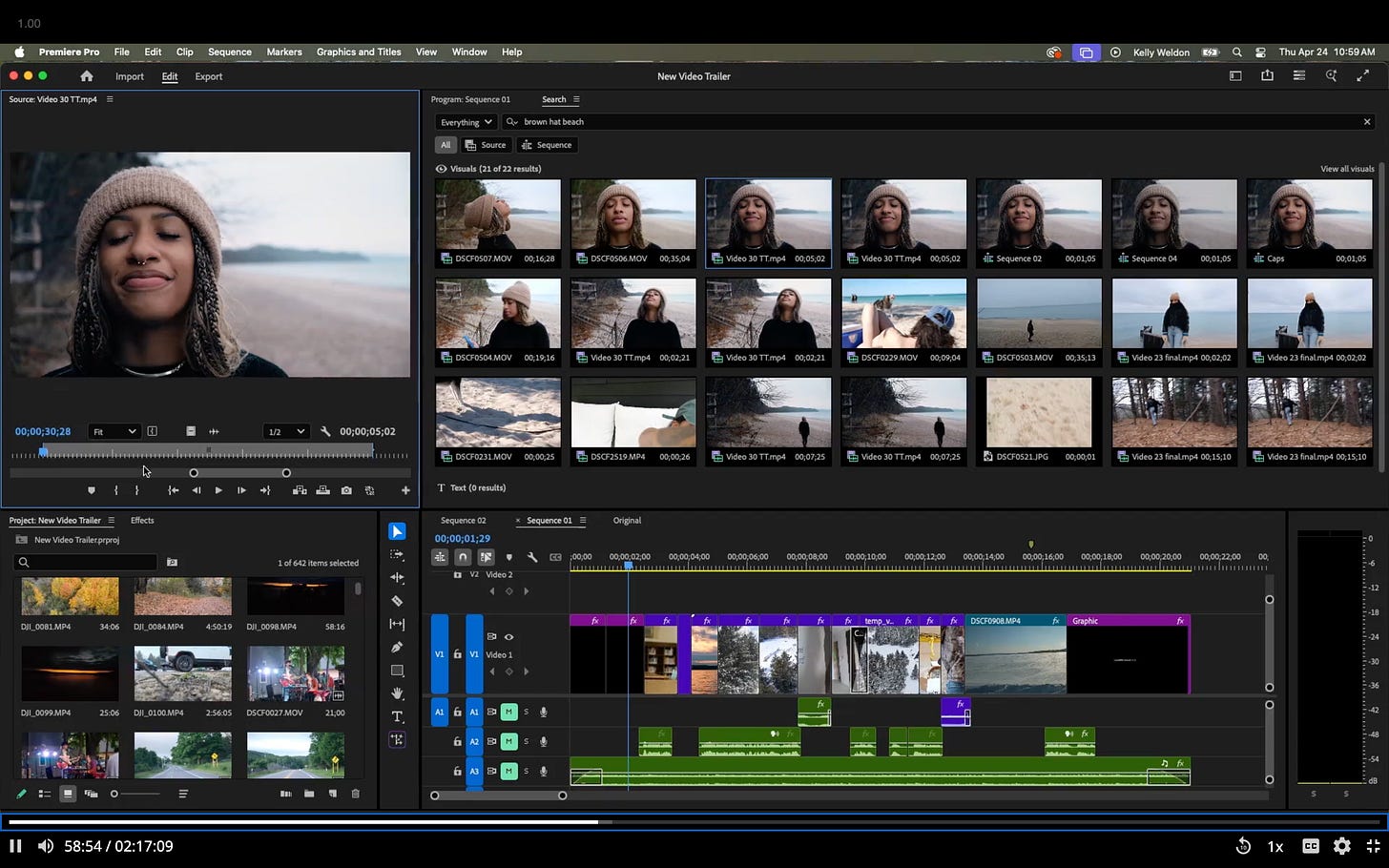Click the View all visuals link
1389x868 pixels.
tap(1346, 169)
